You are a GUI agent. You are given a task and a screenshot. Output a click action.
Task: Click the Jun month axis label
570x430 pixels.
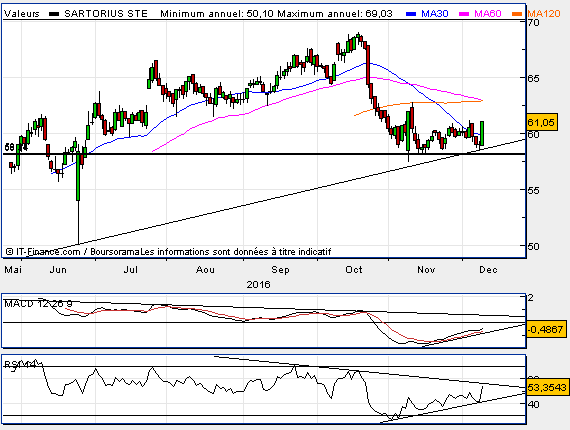(58, 270)
